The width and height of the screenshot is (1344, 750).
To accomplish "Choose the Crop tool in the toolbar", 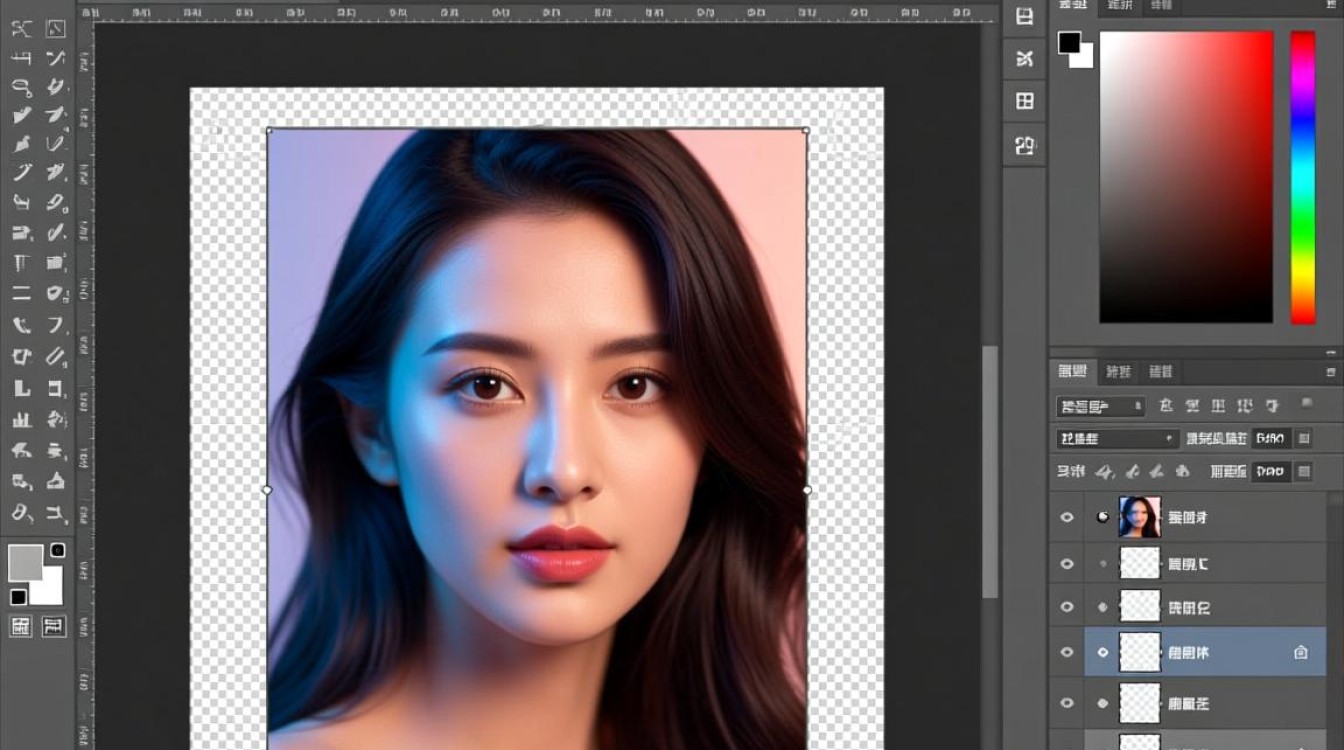I will coord(20,57).
